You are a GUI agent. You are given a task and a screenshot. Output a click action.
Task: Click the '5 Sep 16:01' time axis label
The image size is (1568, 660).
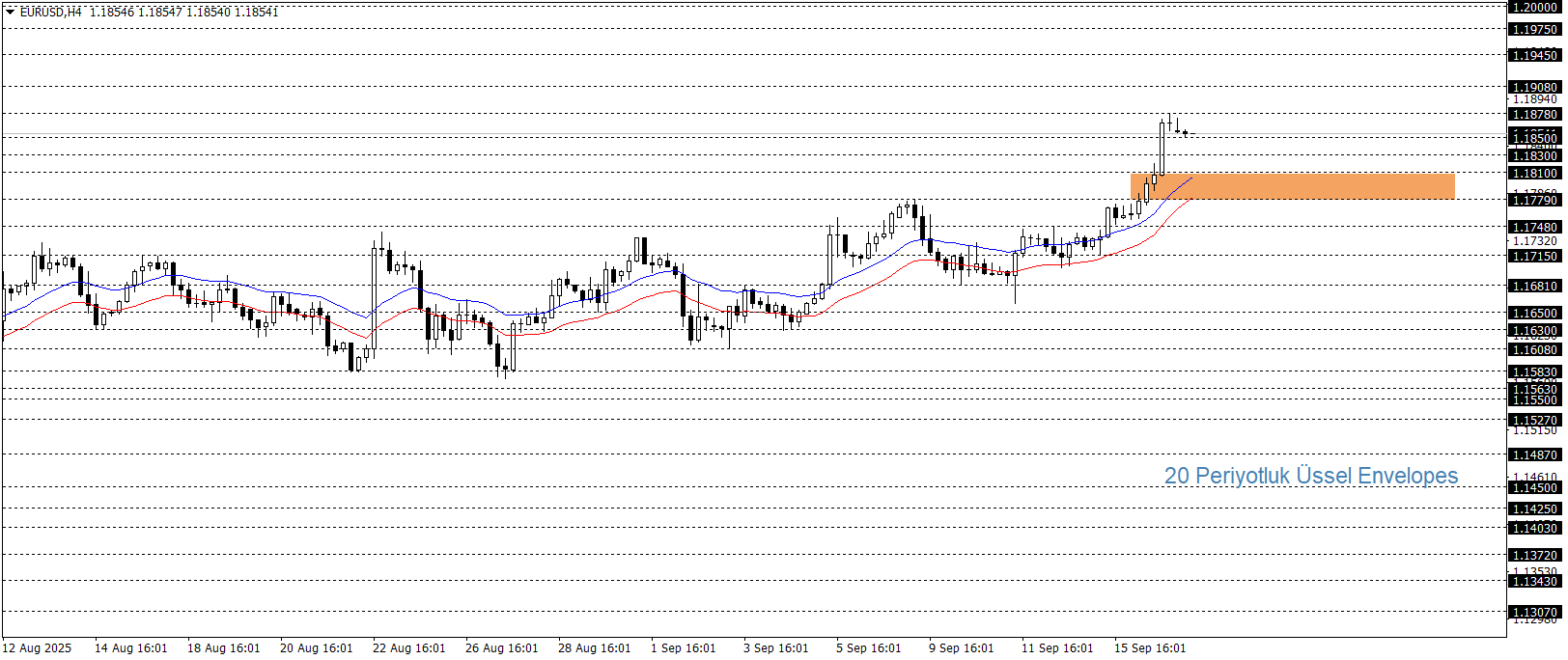coord(868,647)
